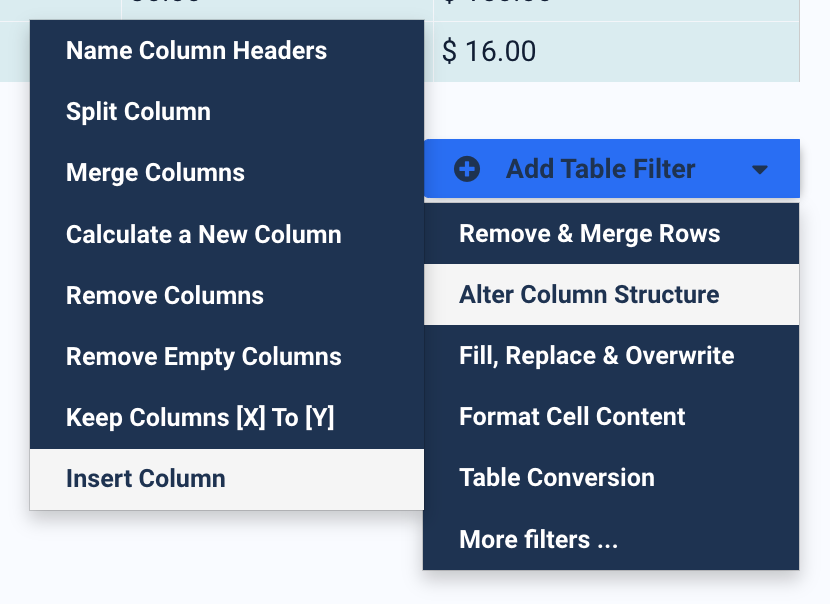Choose Remove Empty Columns
Image resolution: width=830 pixels, height=604 pixels.
[x=203, y=356]
